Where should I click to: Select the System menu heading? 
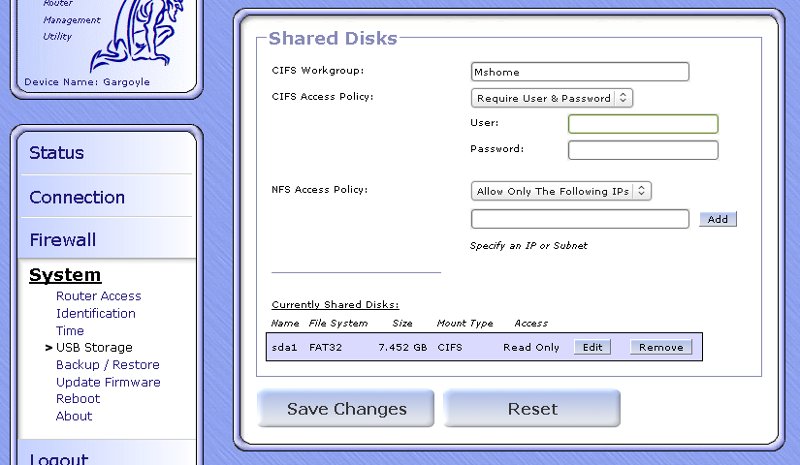coord(65,275)
